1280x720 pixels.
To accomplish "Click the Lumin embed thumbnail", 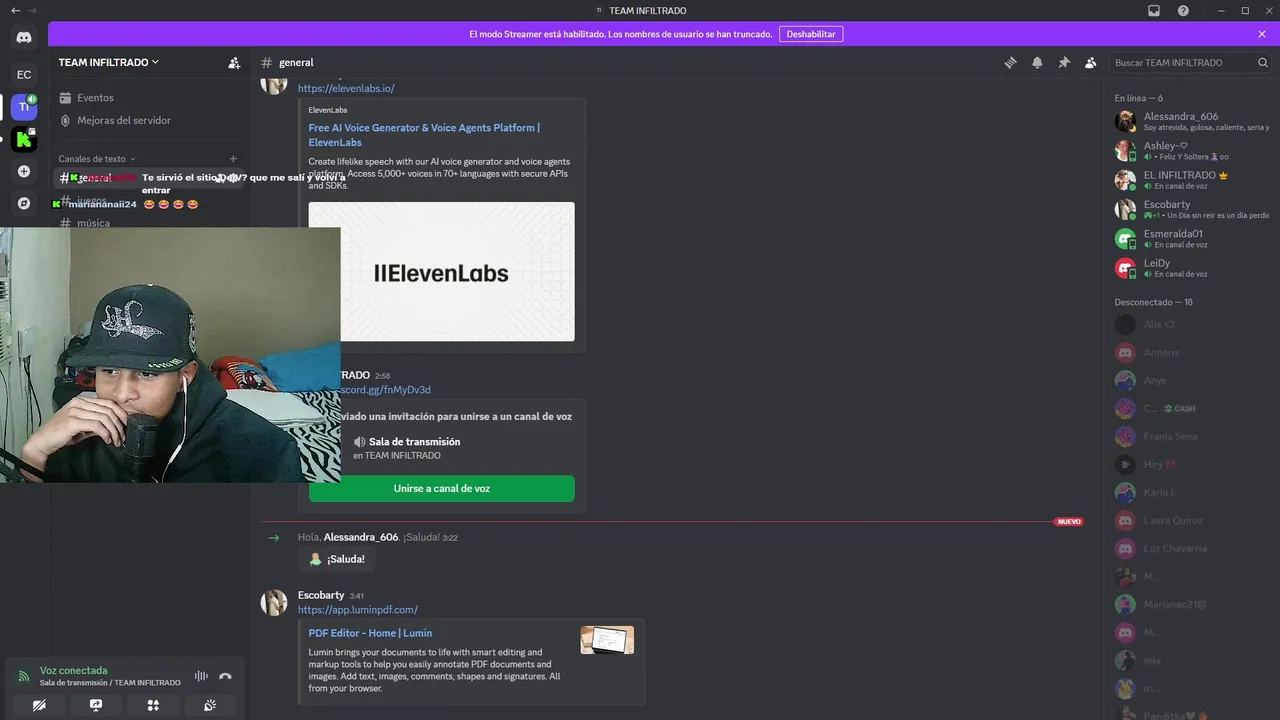I will 607,640.
